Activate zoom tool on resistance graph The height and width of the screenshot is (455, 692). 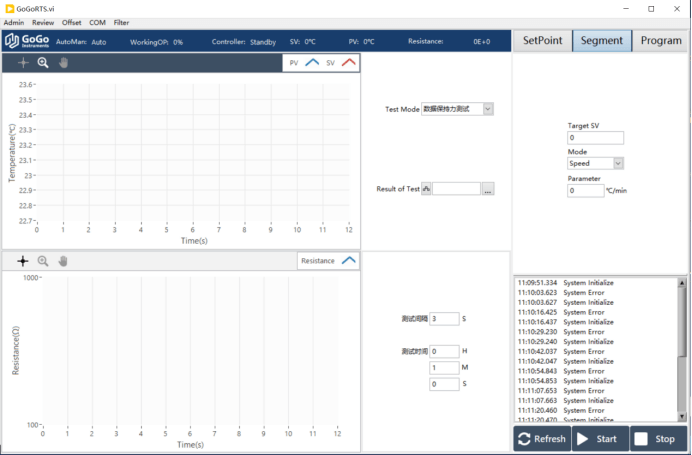click(43, 261)
